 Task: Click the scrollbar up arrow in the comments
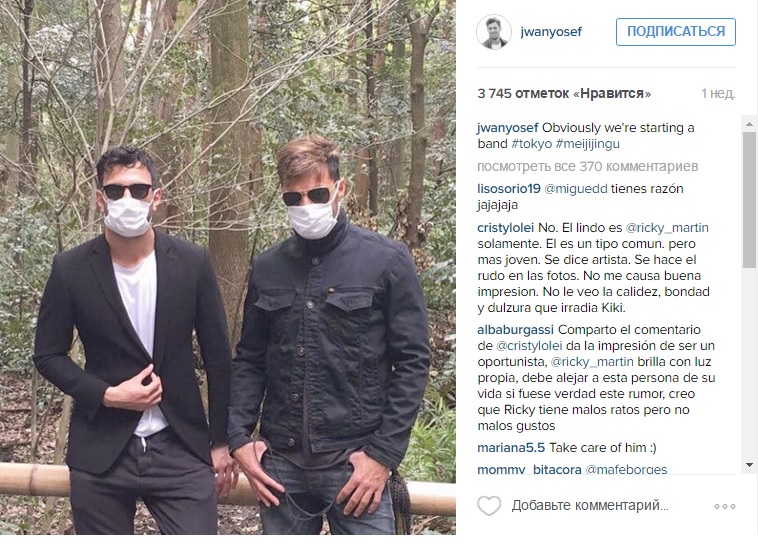point(749,124)
